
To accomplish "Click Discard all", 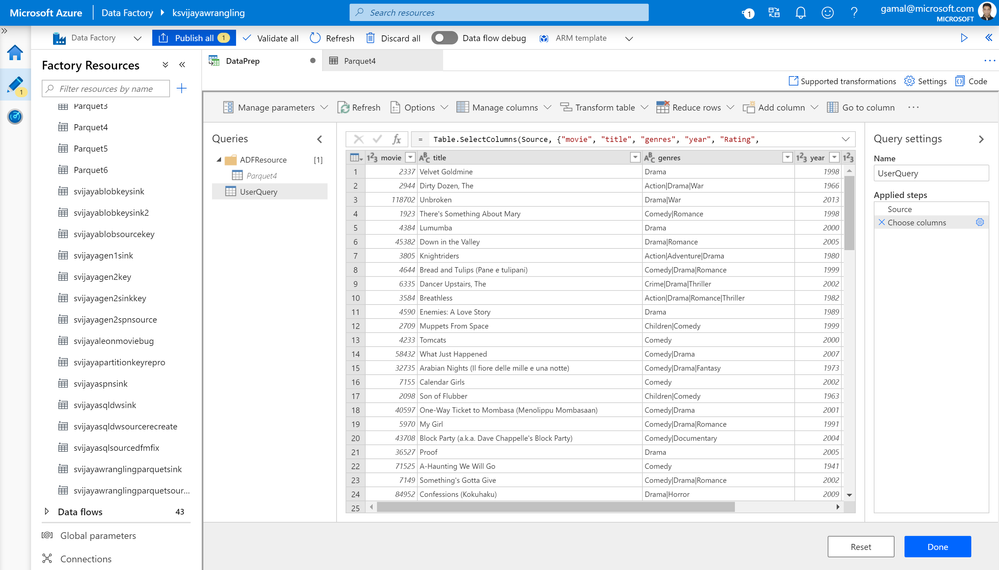I will click(x=393, y=38).
